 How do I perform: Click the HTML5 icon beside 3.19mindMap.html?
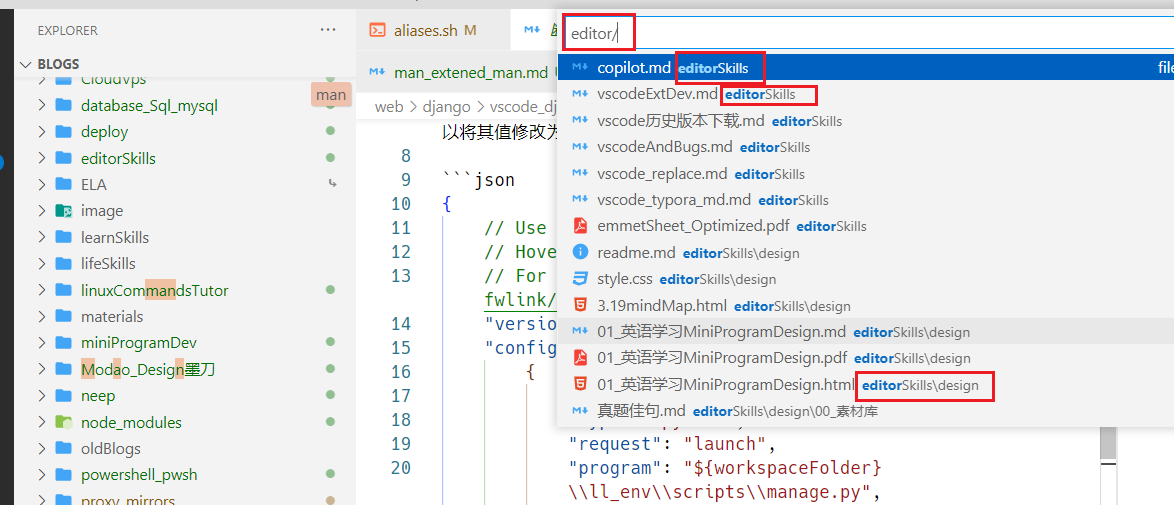pyautogui.click(x=580, y=305)
